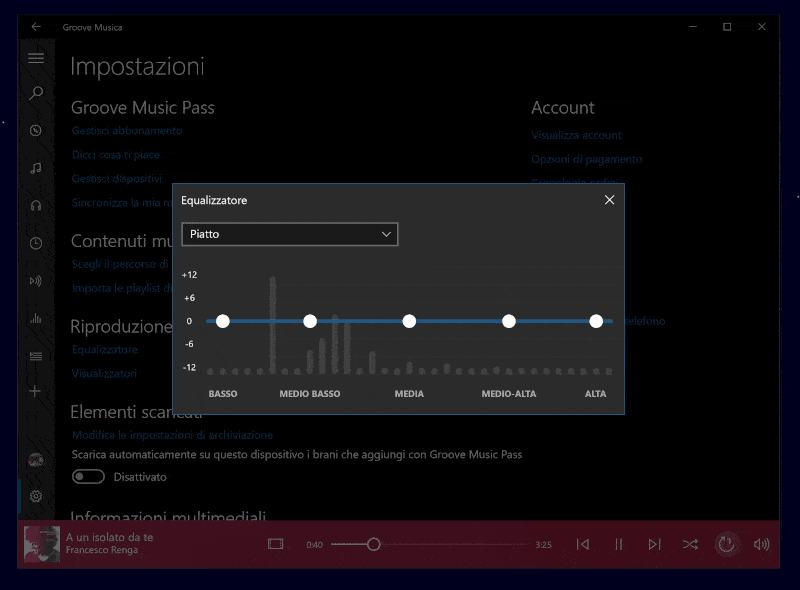Open search via the magnifier icon

point(36,93)
